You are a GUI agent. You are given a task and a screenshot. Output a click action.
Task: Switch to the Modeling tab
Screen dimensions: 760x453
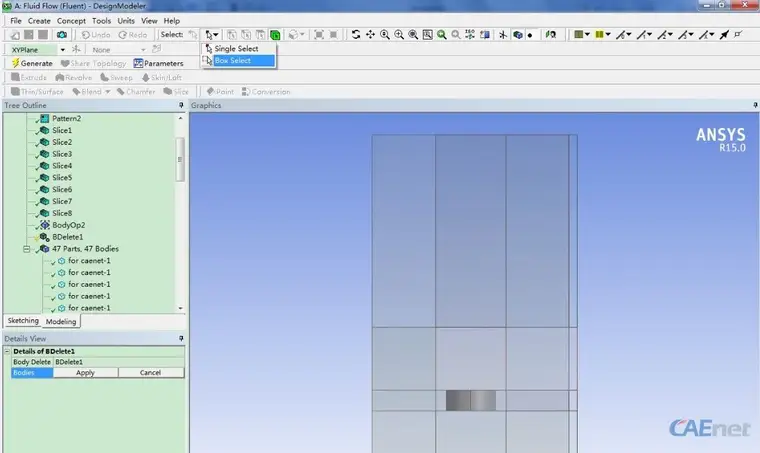(61, 321)
